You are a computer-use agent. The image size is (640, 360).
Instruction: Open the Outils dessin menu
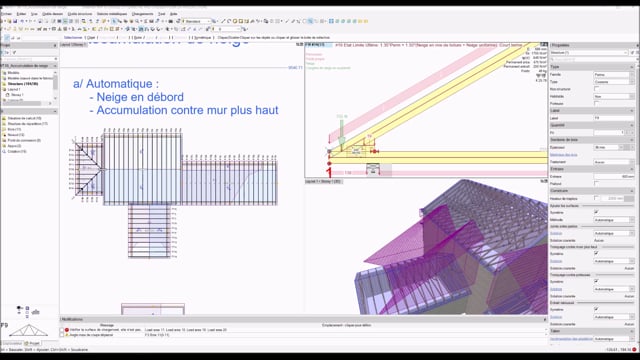click(x=52, y=14)
